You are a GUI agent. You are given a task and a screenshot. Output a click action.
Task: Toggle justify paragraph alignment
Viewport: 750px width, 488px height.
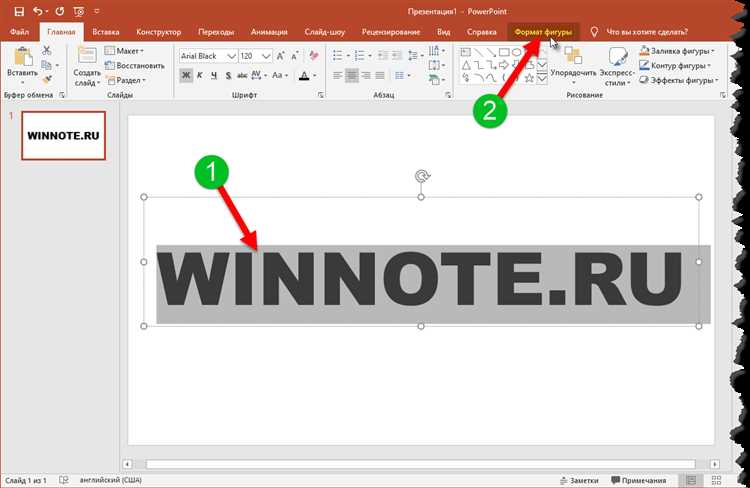[380, 76]
